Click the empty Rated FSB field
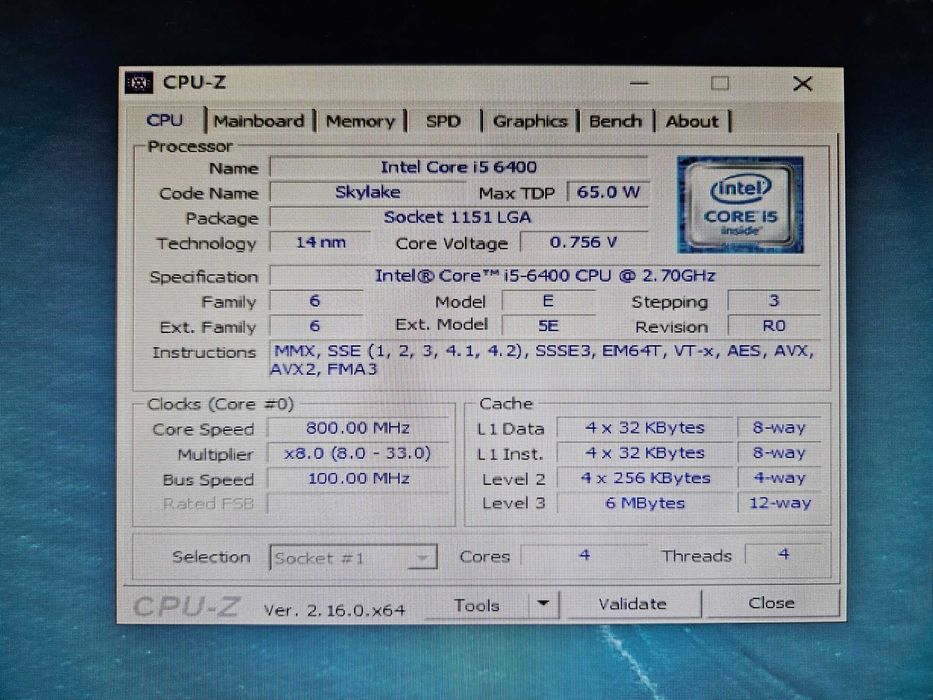 [x=358, y=504]
